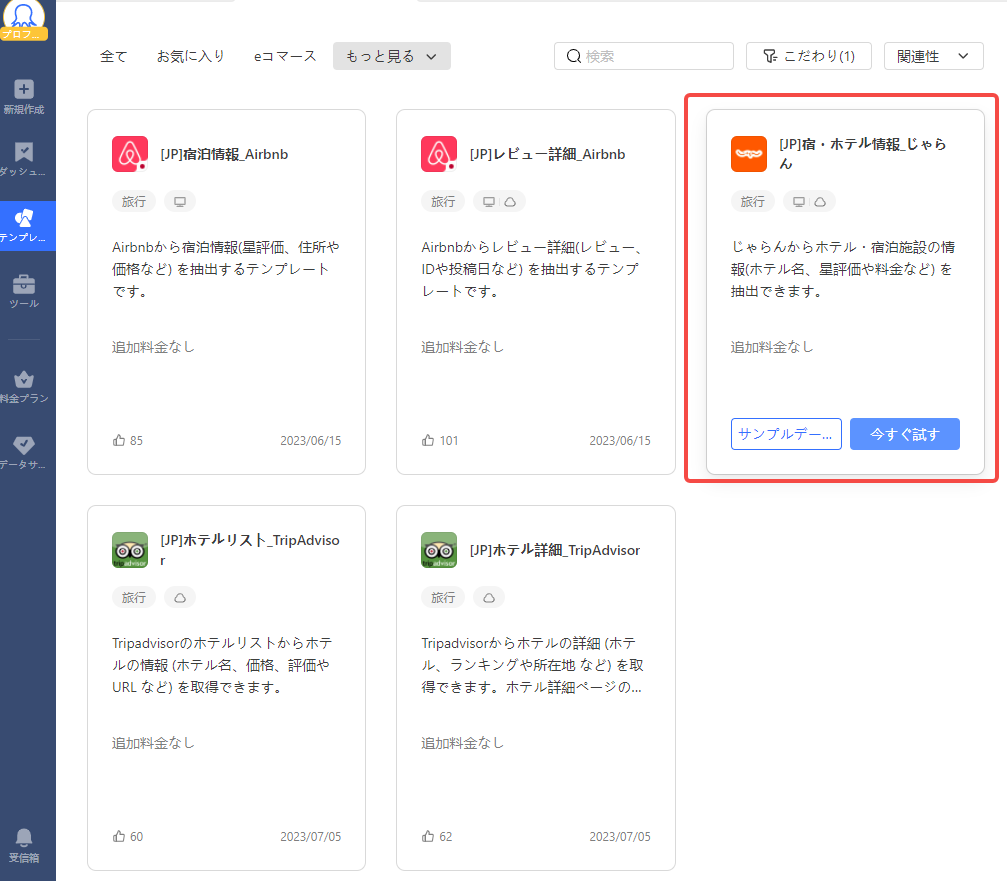Select the eコマース tab

285,57
